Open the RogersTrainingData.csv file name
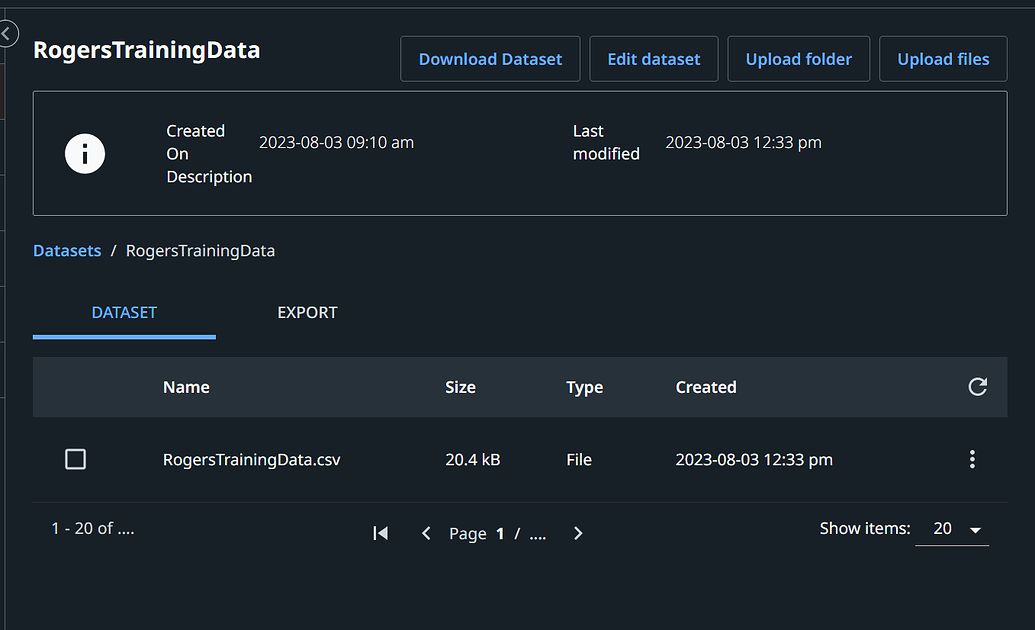The image size is (1035, 630). click(252, 460)
